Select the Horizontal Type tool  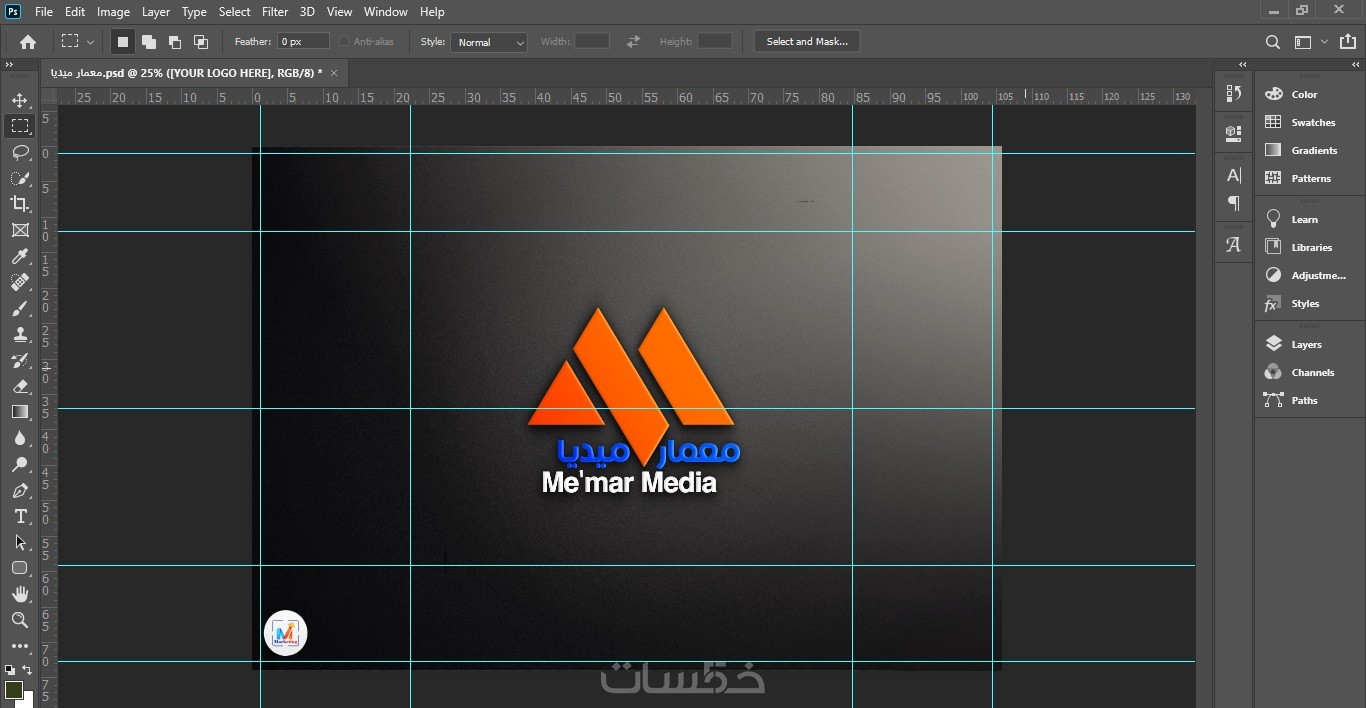click(20, 517)
